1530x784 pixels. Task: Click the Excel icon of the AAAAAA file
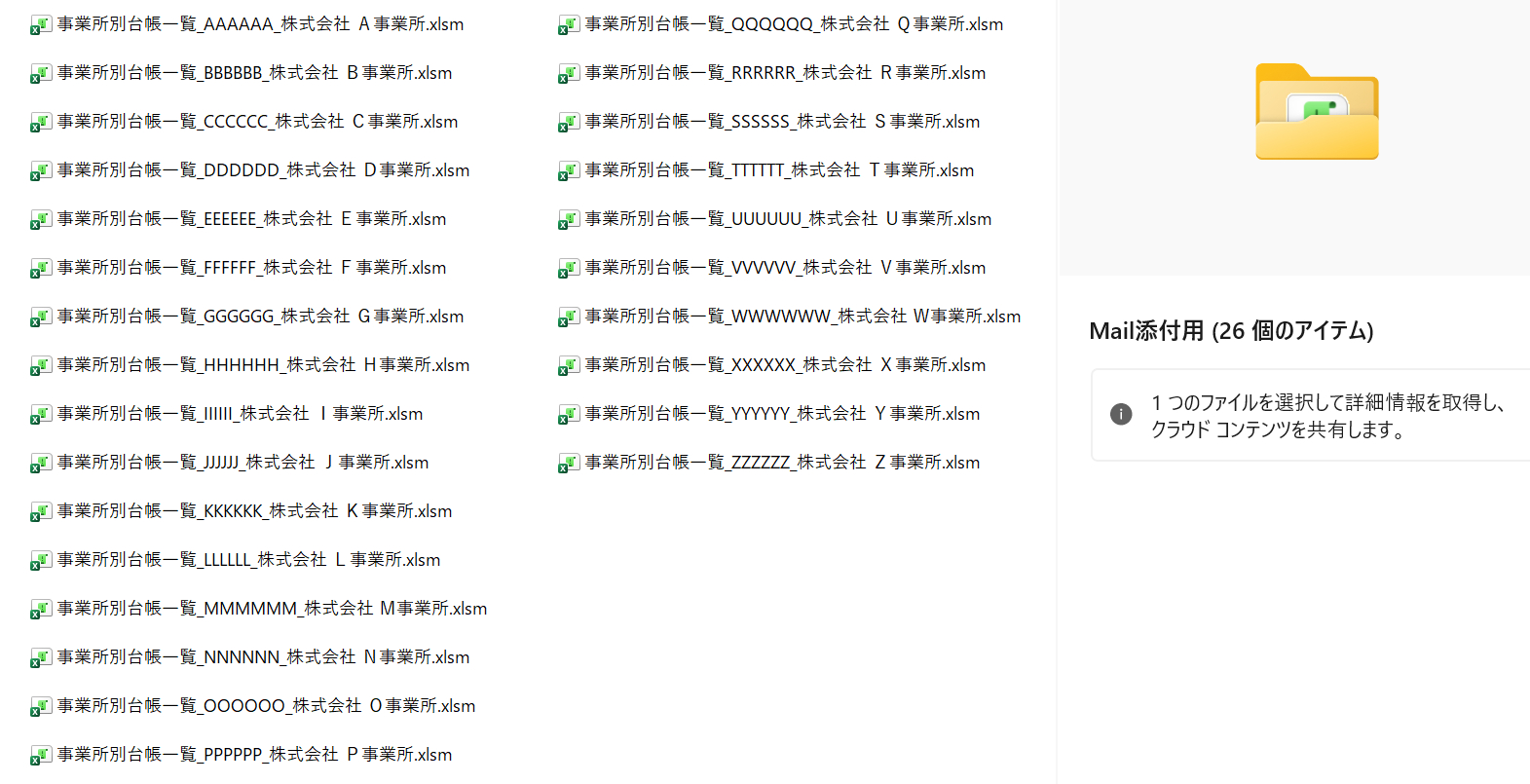click(x=41, y=24)
